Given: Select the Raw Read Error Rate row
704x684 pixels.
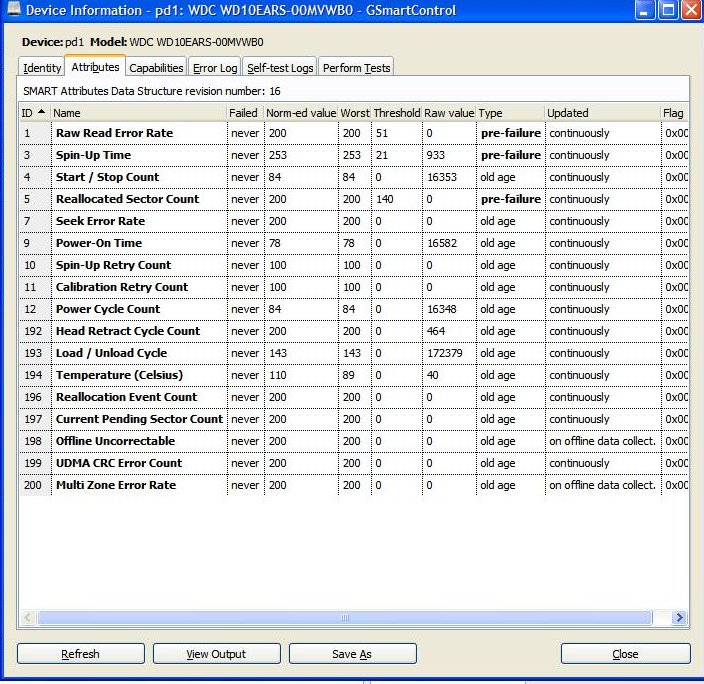Looking at the screenshot, I should (x=354, y=133).
